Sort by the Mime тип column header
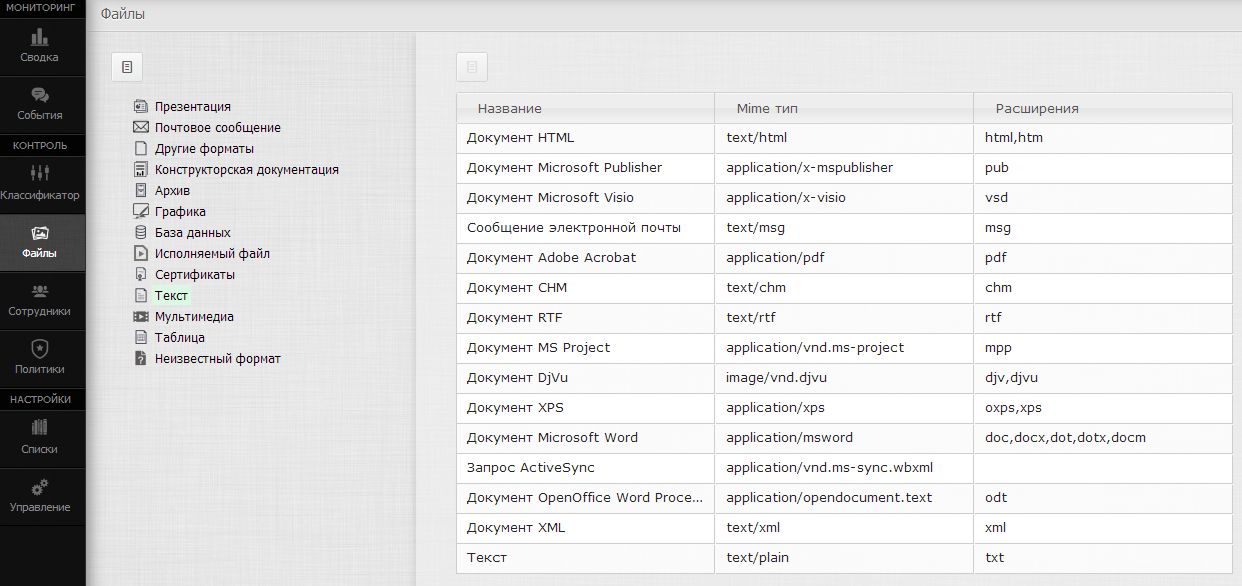 click(x=767, y=108)
